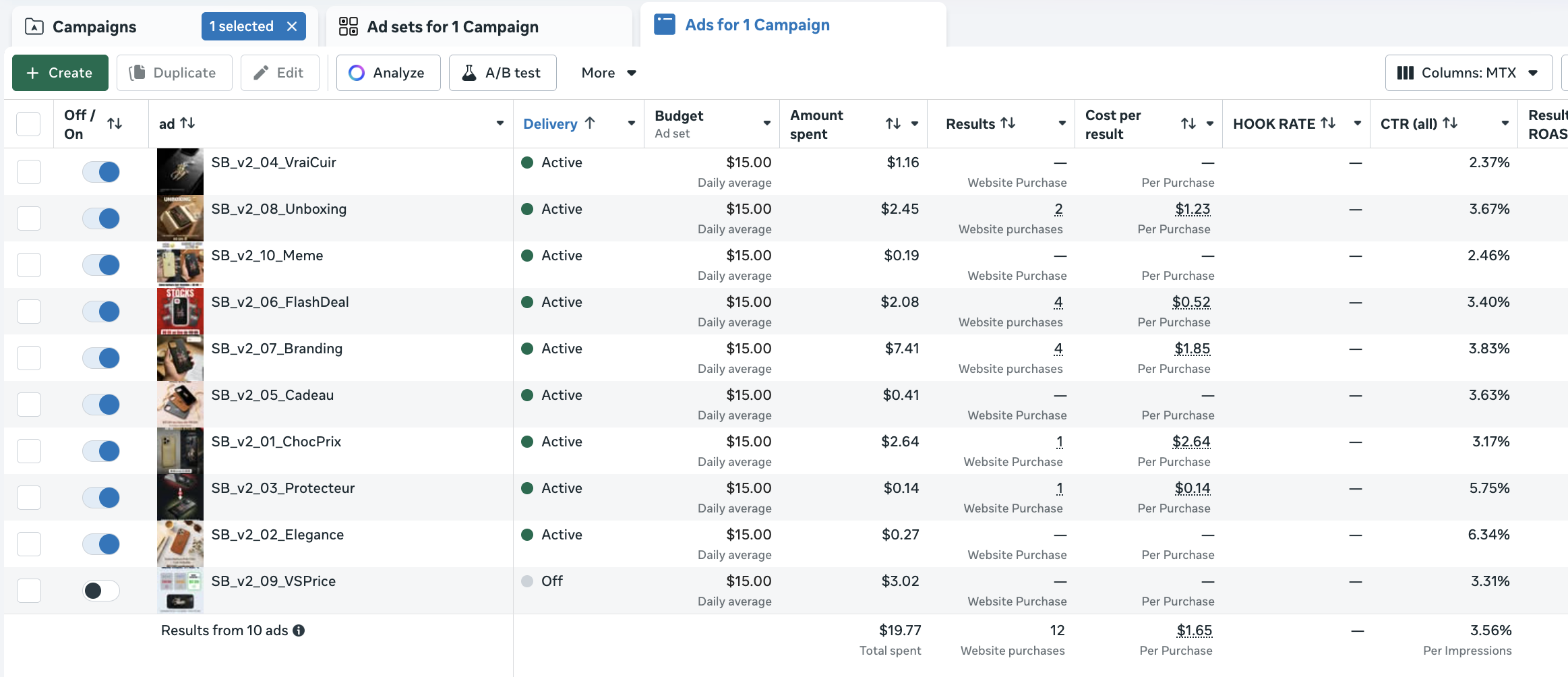Screen dimensions: 1568x677
Task: Toggle off the SB_v2_04_VraiCuir ad
Action: (x=101, y=172)
